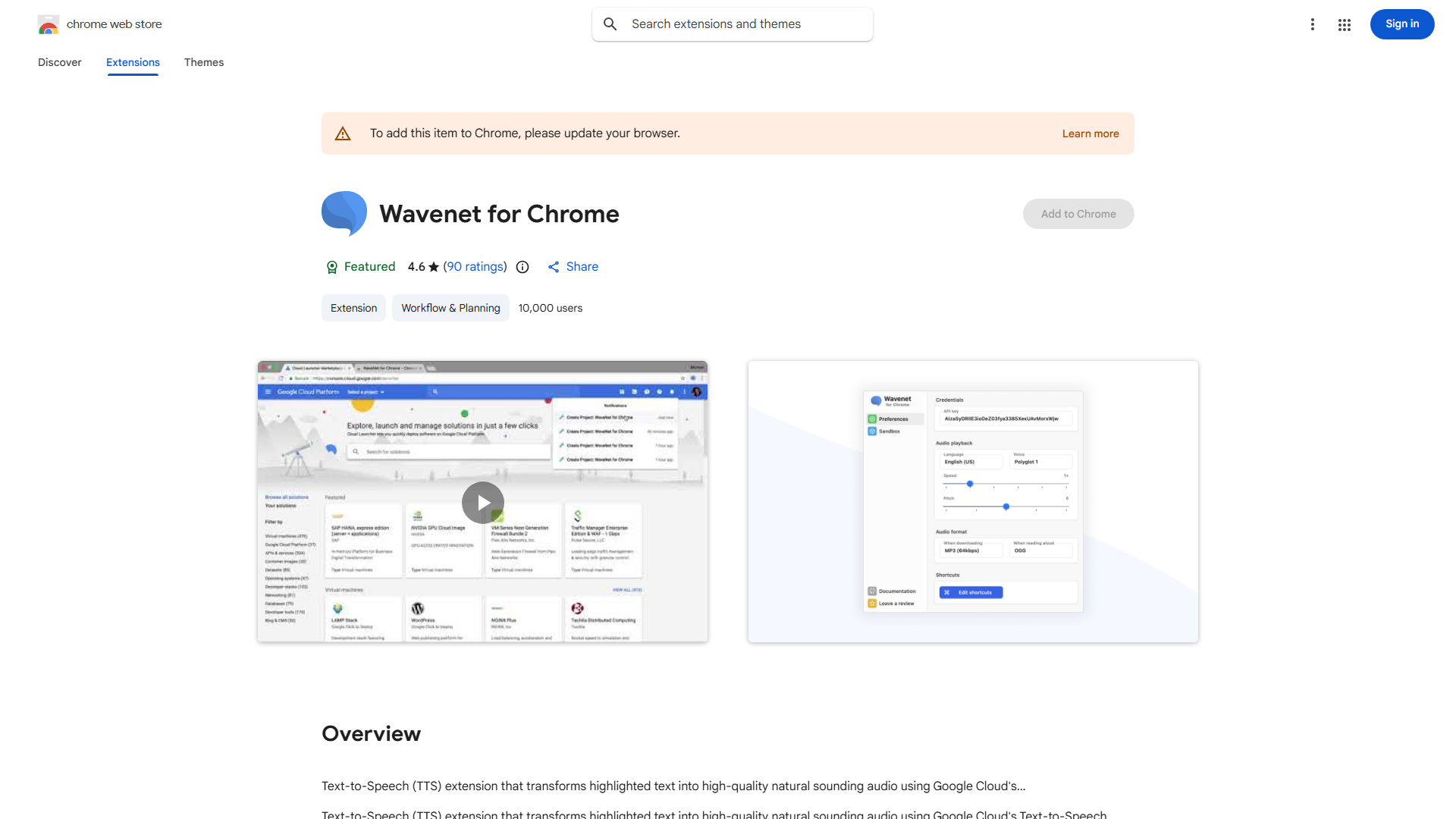Image resolution: width=1456 pixels, height=819 pixels.
Task: Play the extension preview video
Action: pos(483,503)
